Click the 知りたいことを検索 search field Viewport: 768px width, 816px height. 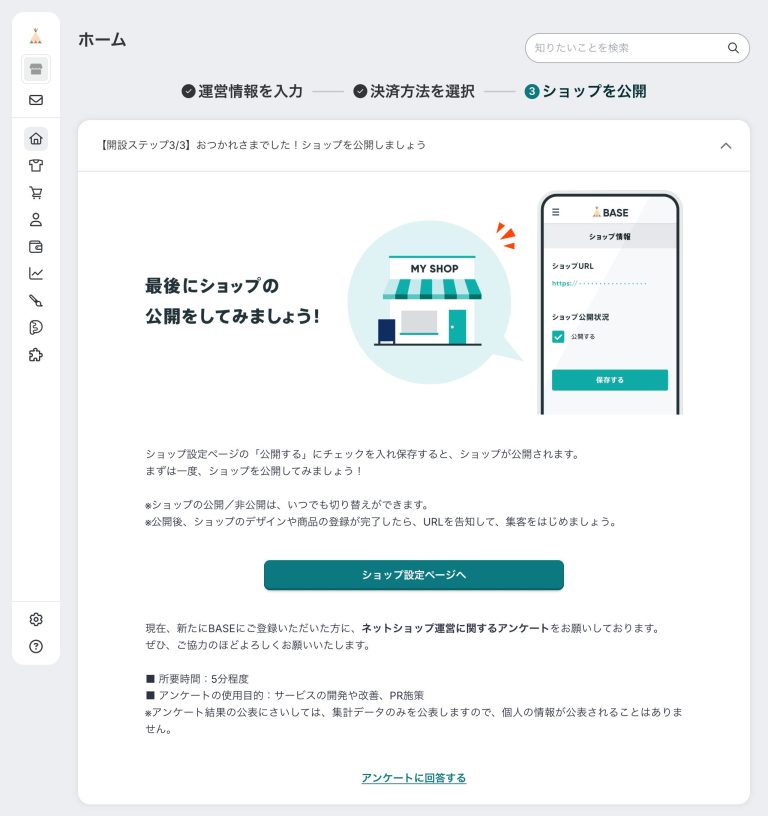[625, 48]
